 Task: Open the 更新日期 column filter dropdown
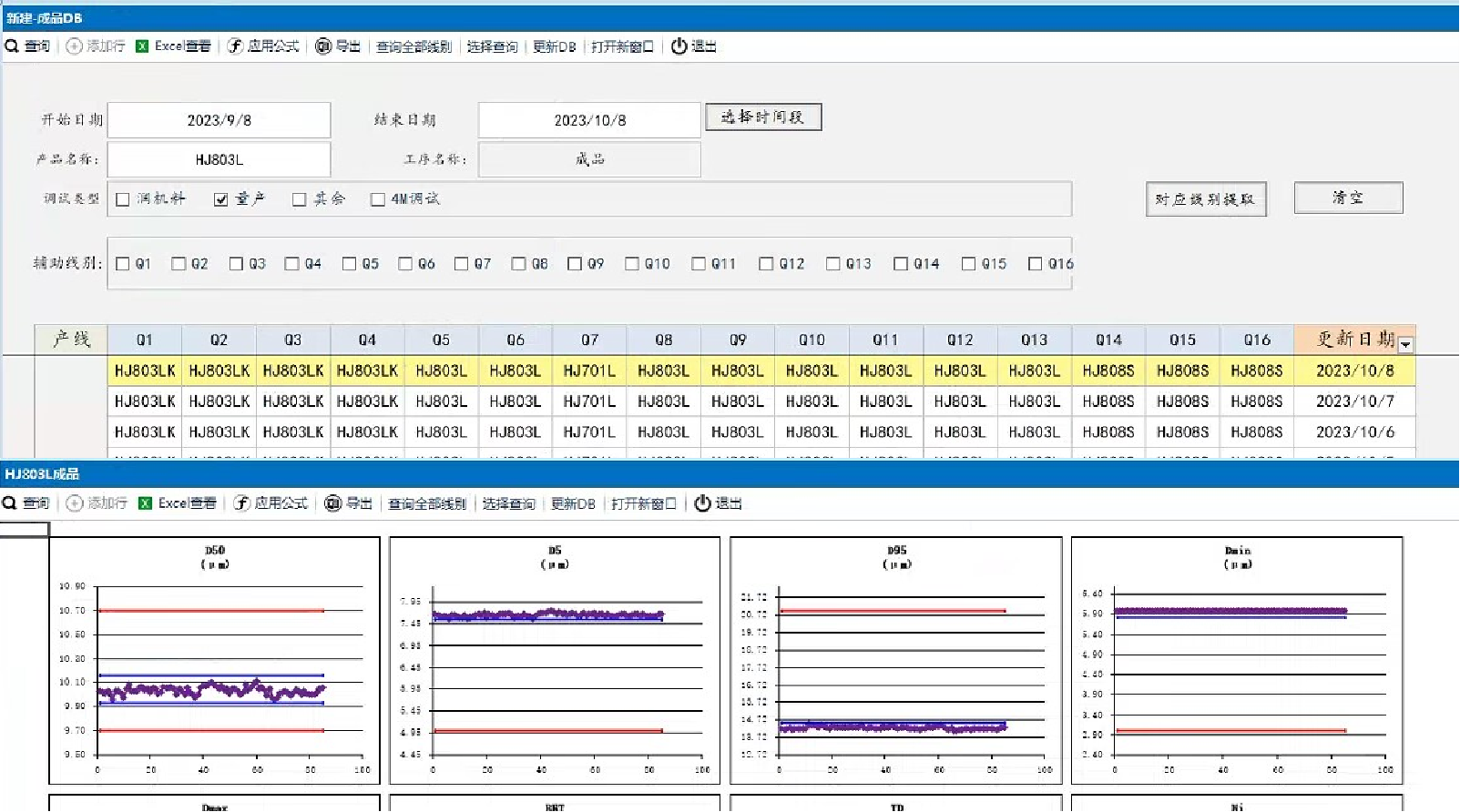click(1405, 345)
